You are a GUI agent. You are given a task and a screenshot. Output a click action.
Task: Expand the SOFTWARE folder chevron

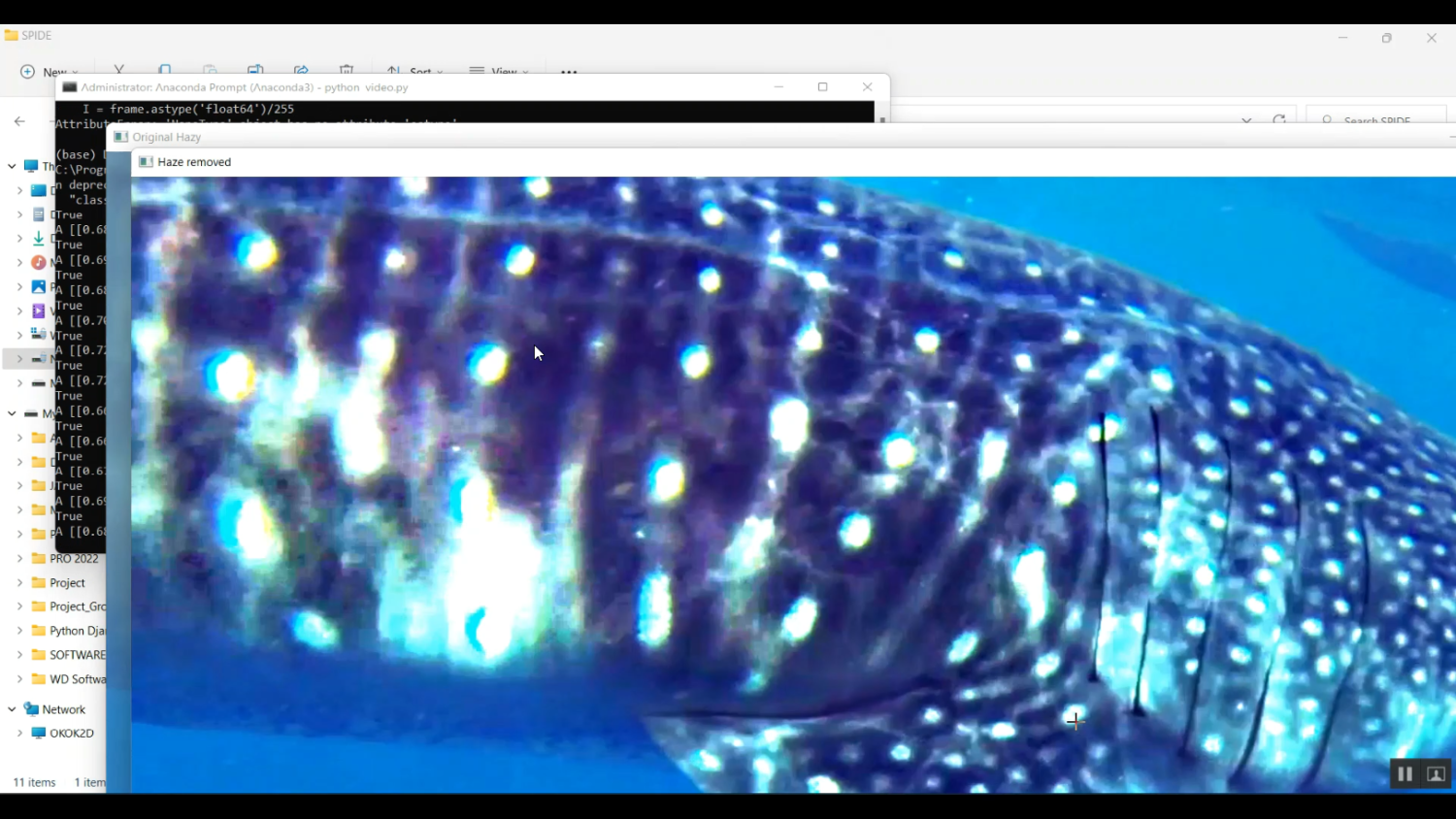click(x=19, y=654)
